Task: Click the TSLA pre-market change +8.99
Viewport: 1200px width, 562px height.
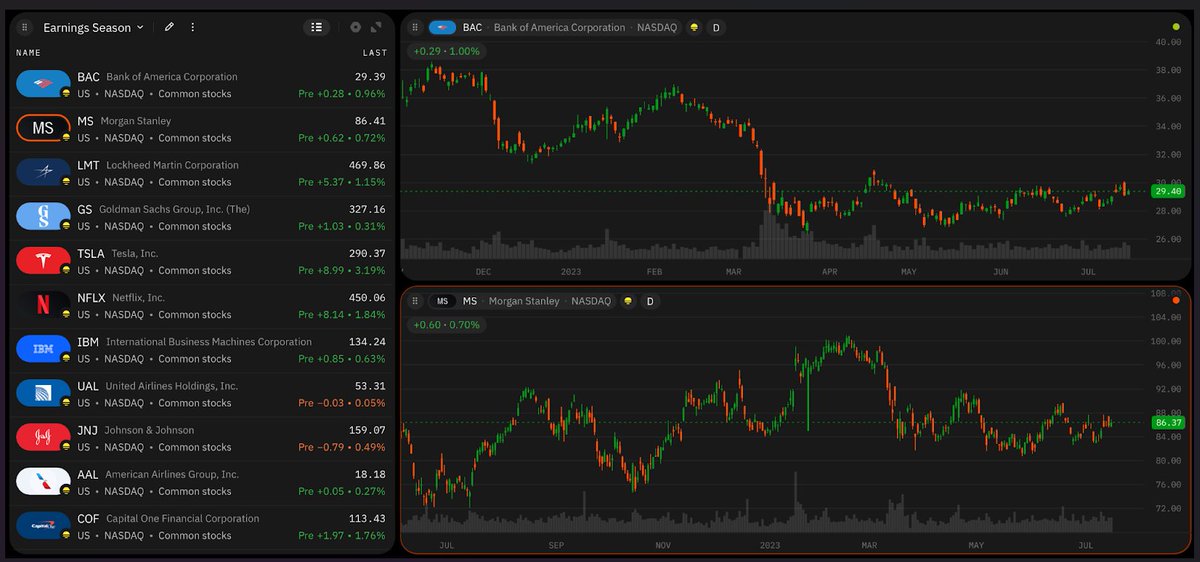Action: click(342, 270)
